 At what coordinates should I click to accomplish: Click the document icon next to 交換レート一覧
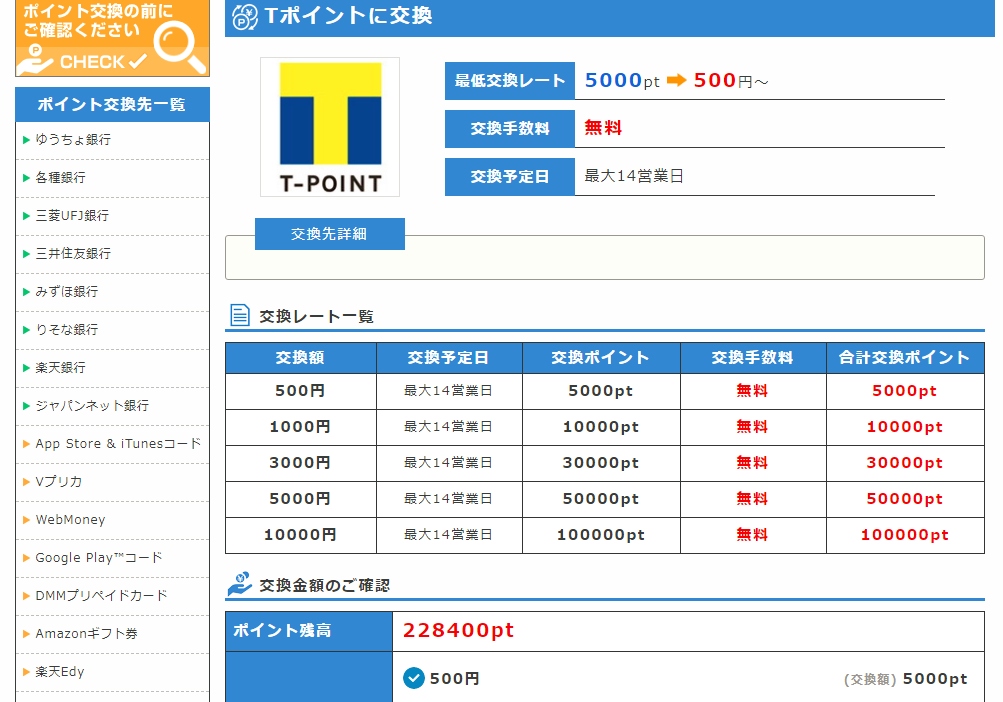[x=240, y=316]
